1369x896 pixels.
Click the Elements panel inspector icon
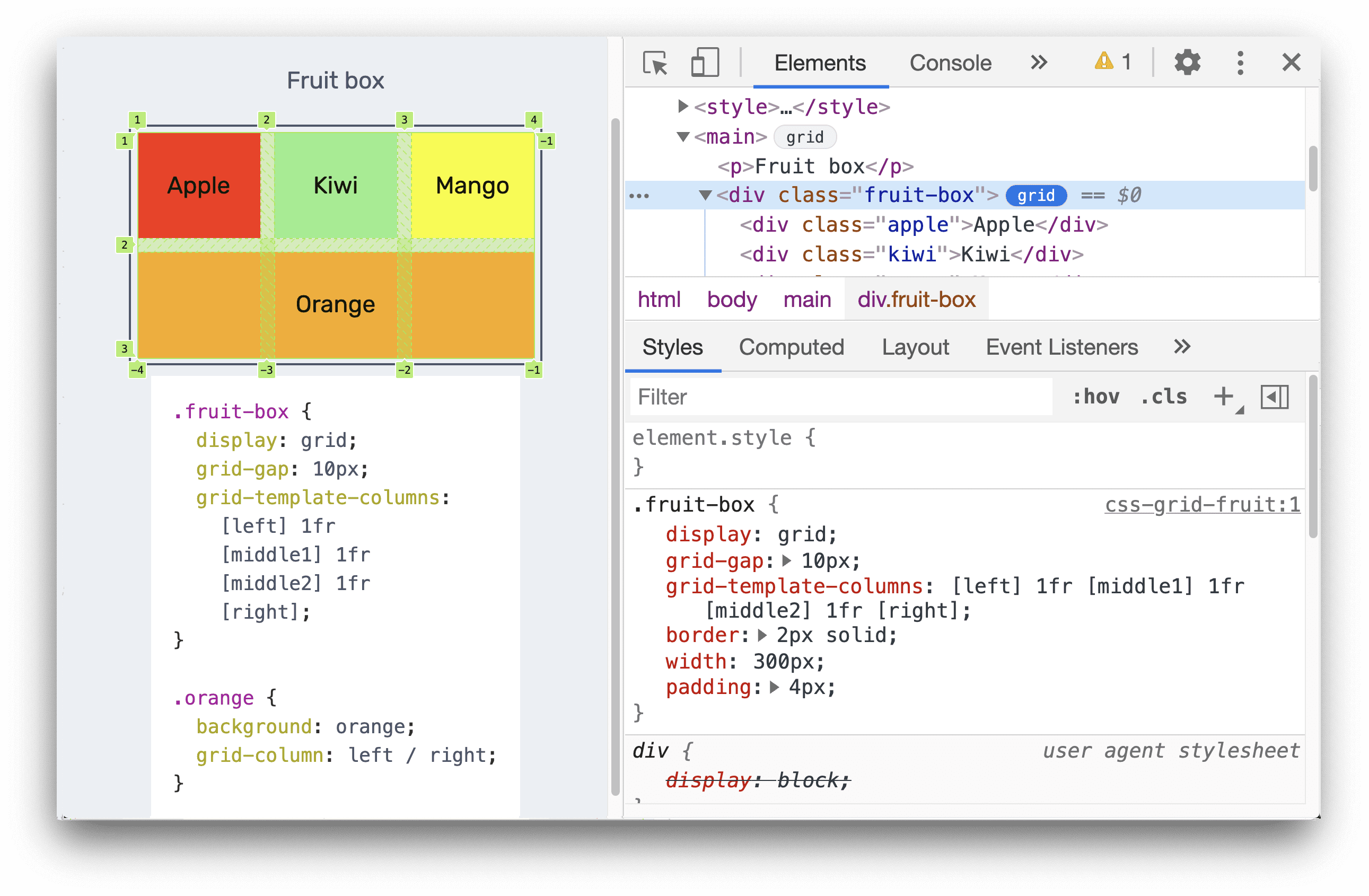[x=649, y=61]
